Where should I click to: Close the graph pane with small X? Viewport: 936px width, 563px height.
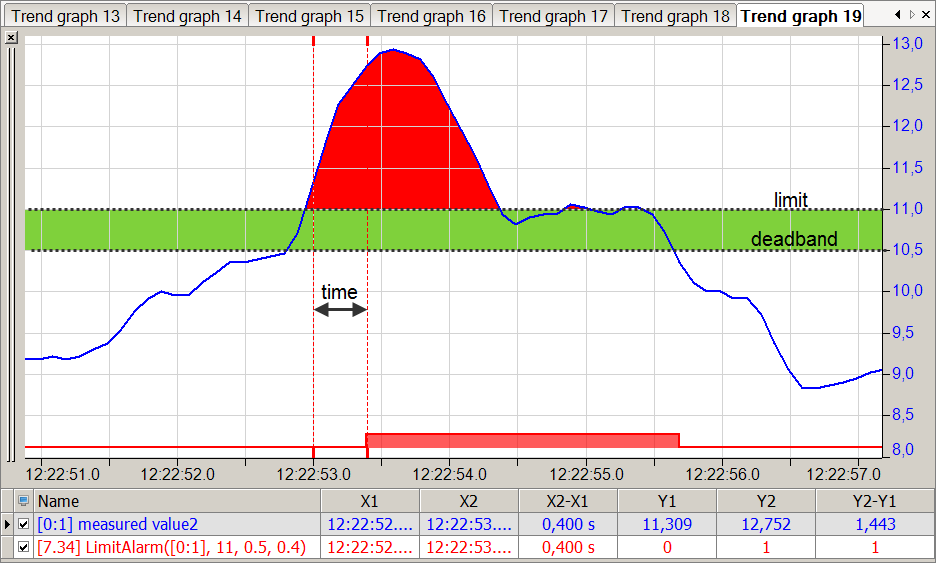[x=11, y=38]
